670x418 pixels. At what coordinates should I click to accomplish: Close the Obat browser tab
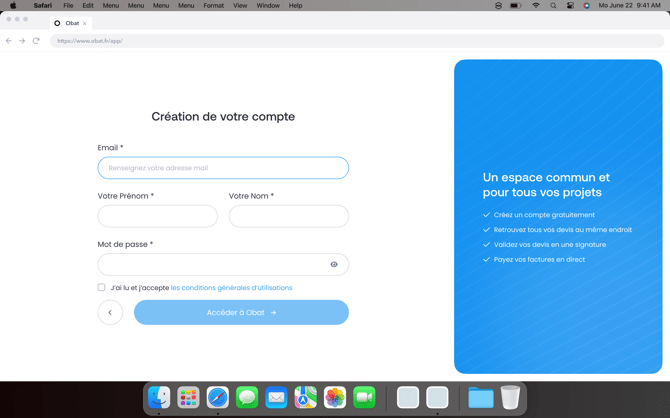(85, 23)
